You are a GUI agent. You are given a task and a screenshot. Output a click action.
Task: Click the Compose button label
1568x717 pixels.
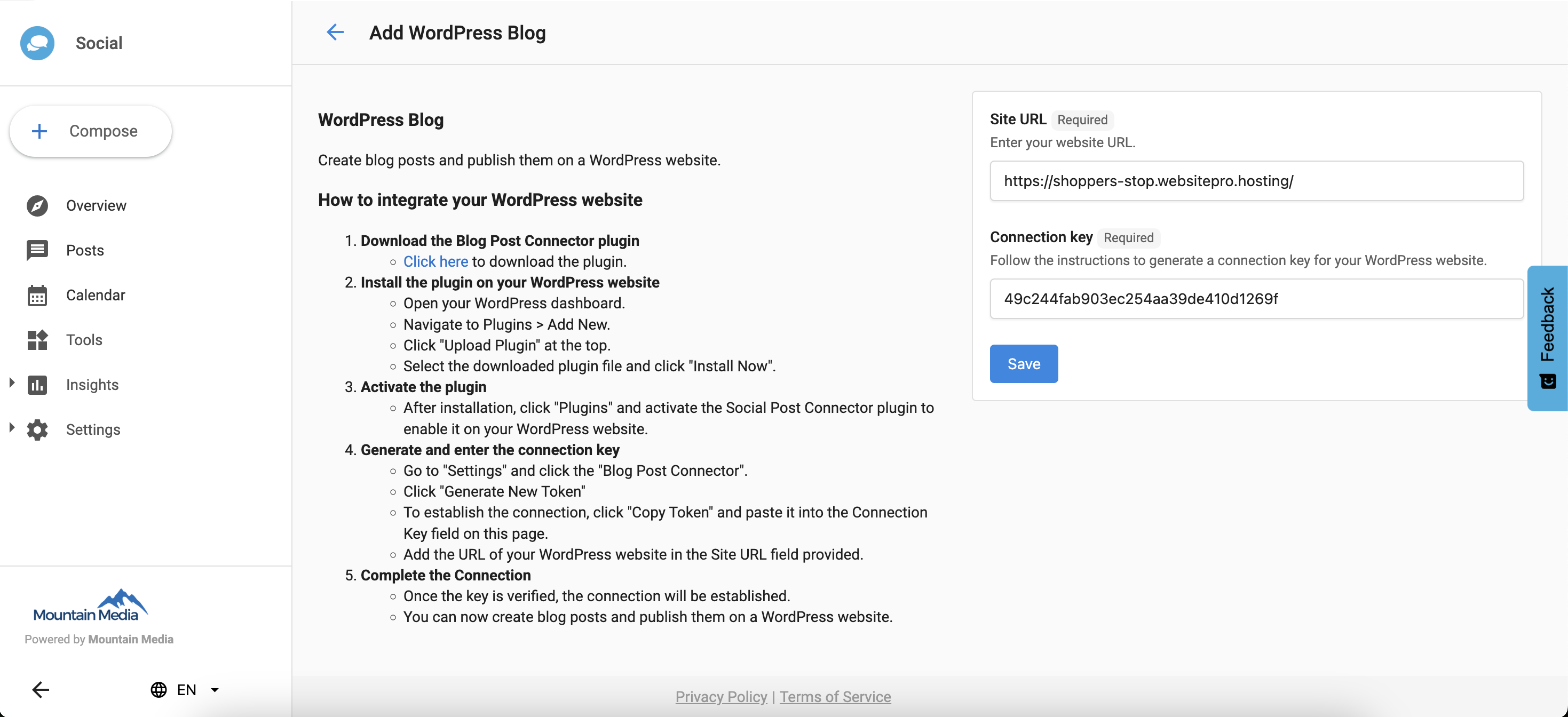pos(104,131)
